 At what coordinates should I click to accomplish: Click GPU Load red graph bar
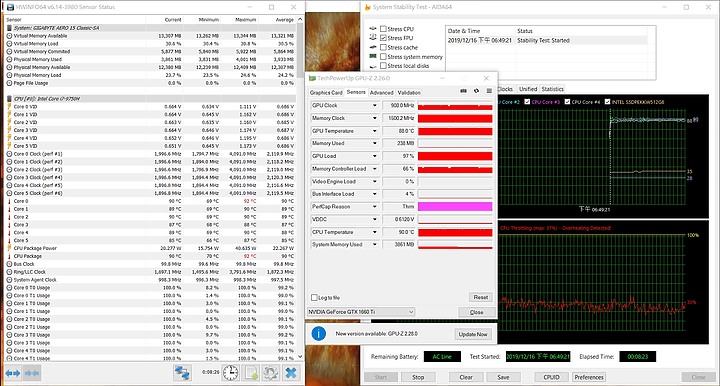tap(455, 156)
